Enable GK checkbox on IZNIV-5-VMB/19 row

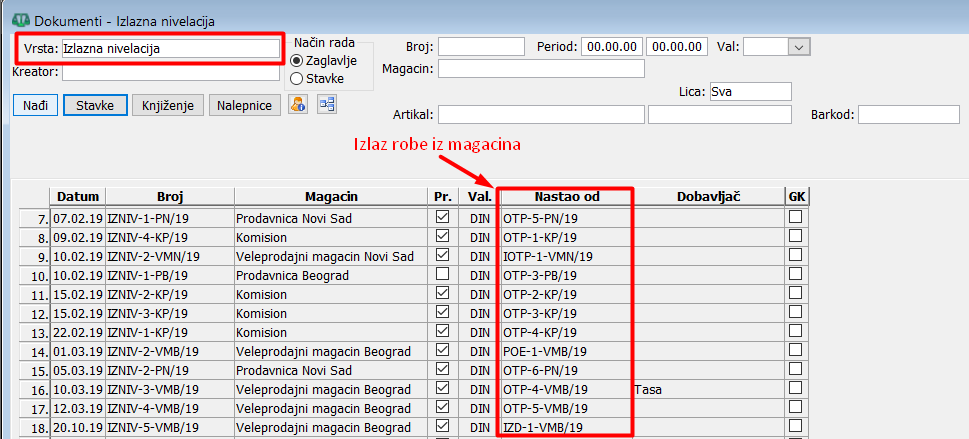click(795, 427)
